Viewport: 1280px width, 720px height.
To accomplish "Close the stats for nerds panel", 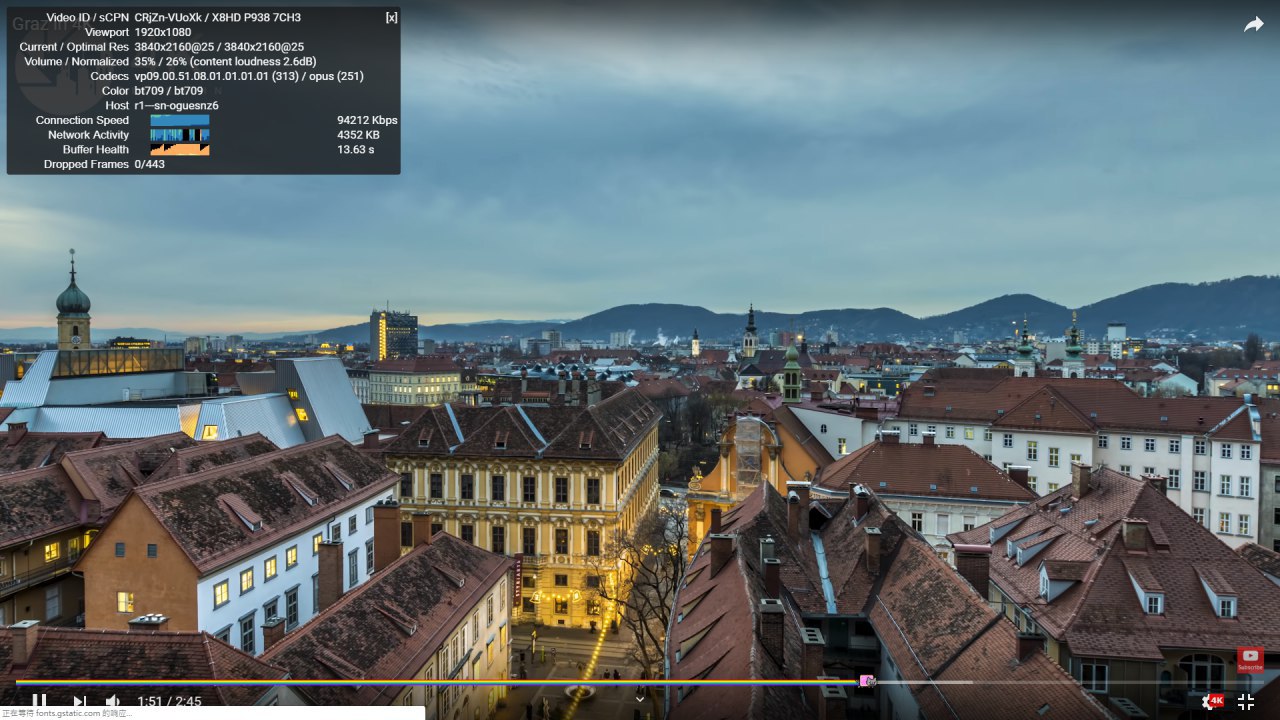I will [391, 17].
